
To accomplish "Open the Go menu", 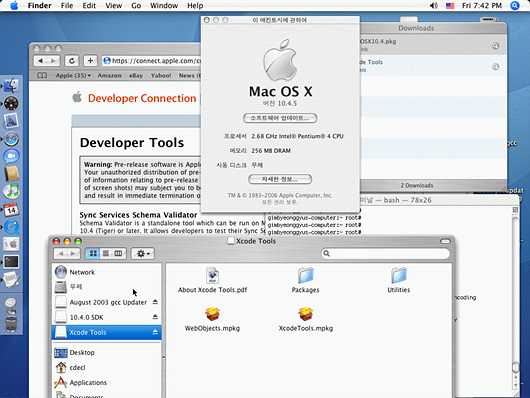I will (x=136, y=5).
